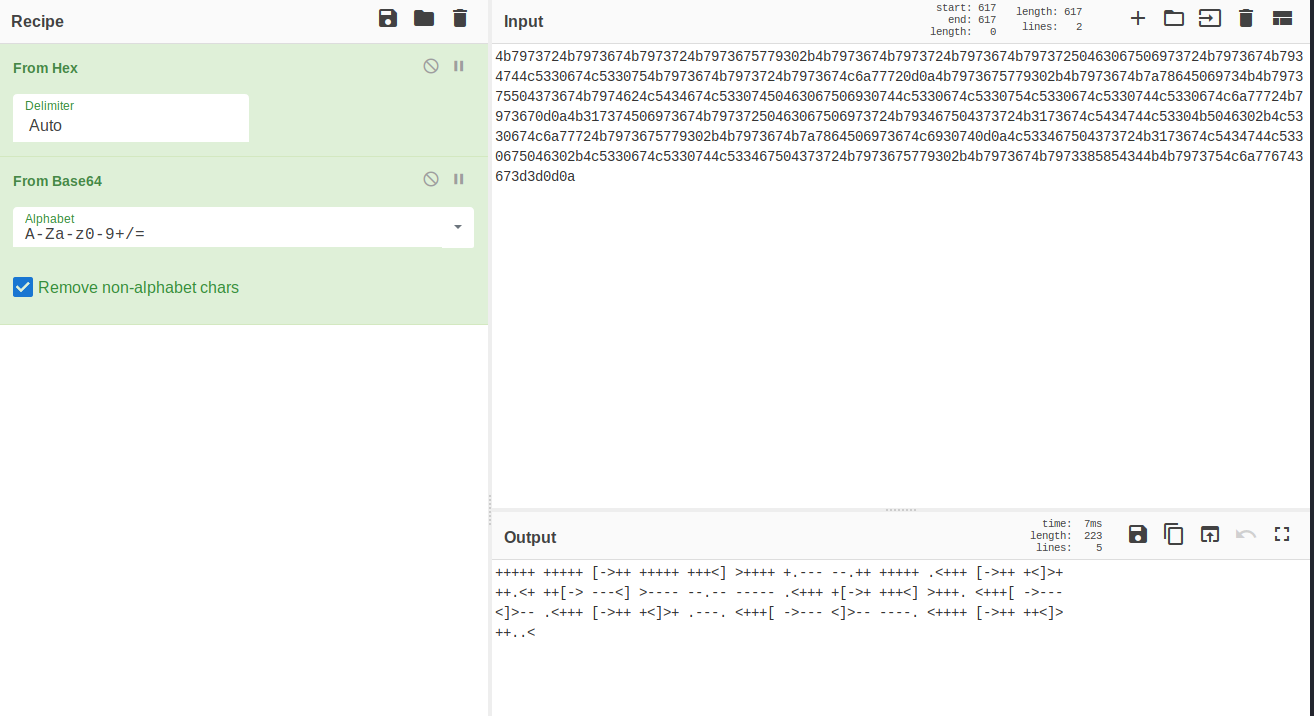Disable the From Hex operation
The width and height of the screenshot is (1314, 716).
pyautogui.click(x=431, y=66)
